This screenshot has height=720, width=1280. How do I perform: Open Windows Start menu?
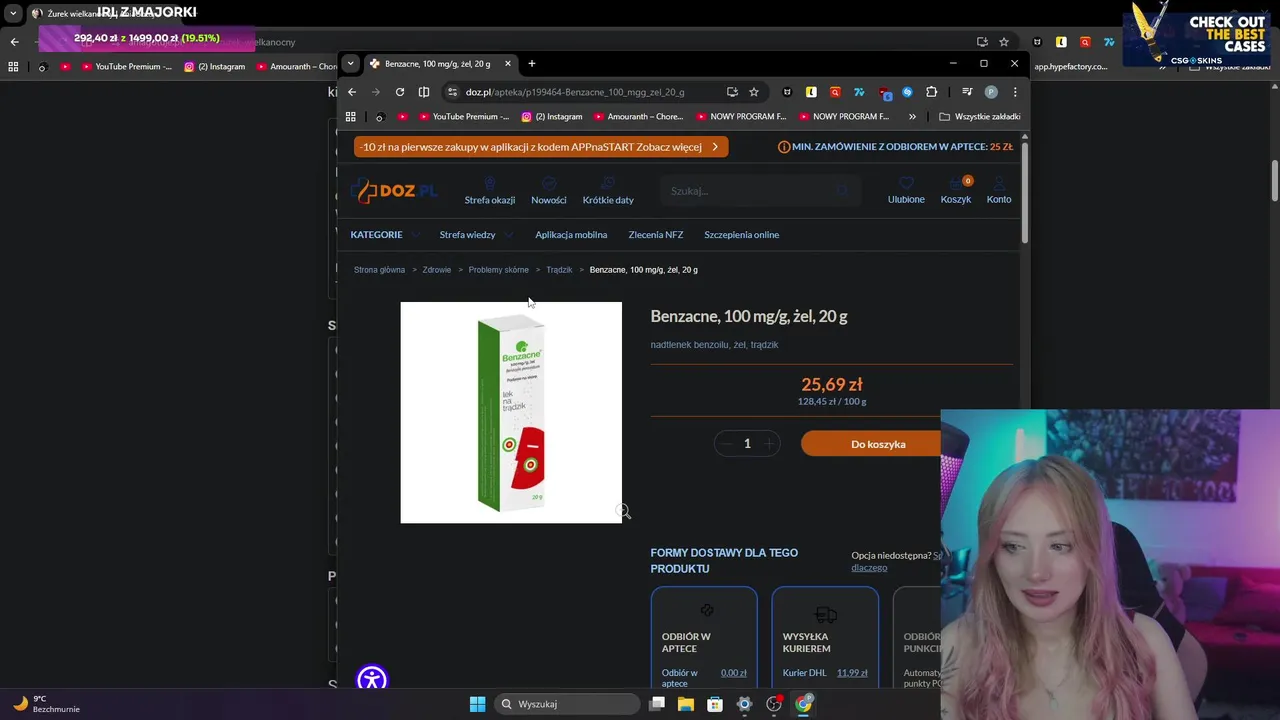click(477, 704)
